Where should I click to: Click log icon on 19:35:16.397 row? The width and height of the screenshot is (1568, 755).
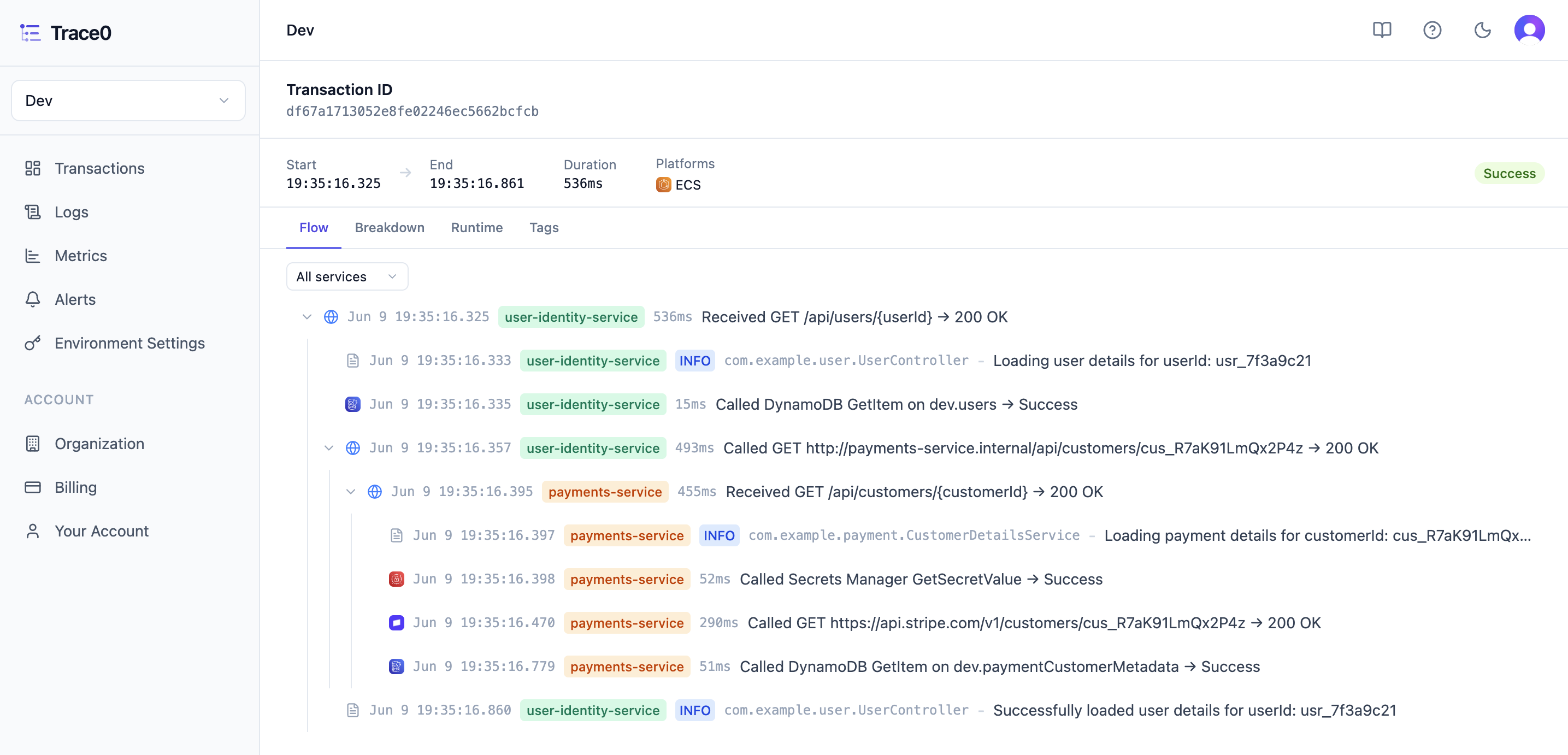point(397,536)
